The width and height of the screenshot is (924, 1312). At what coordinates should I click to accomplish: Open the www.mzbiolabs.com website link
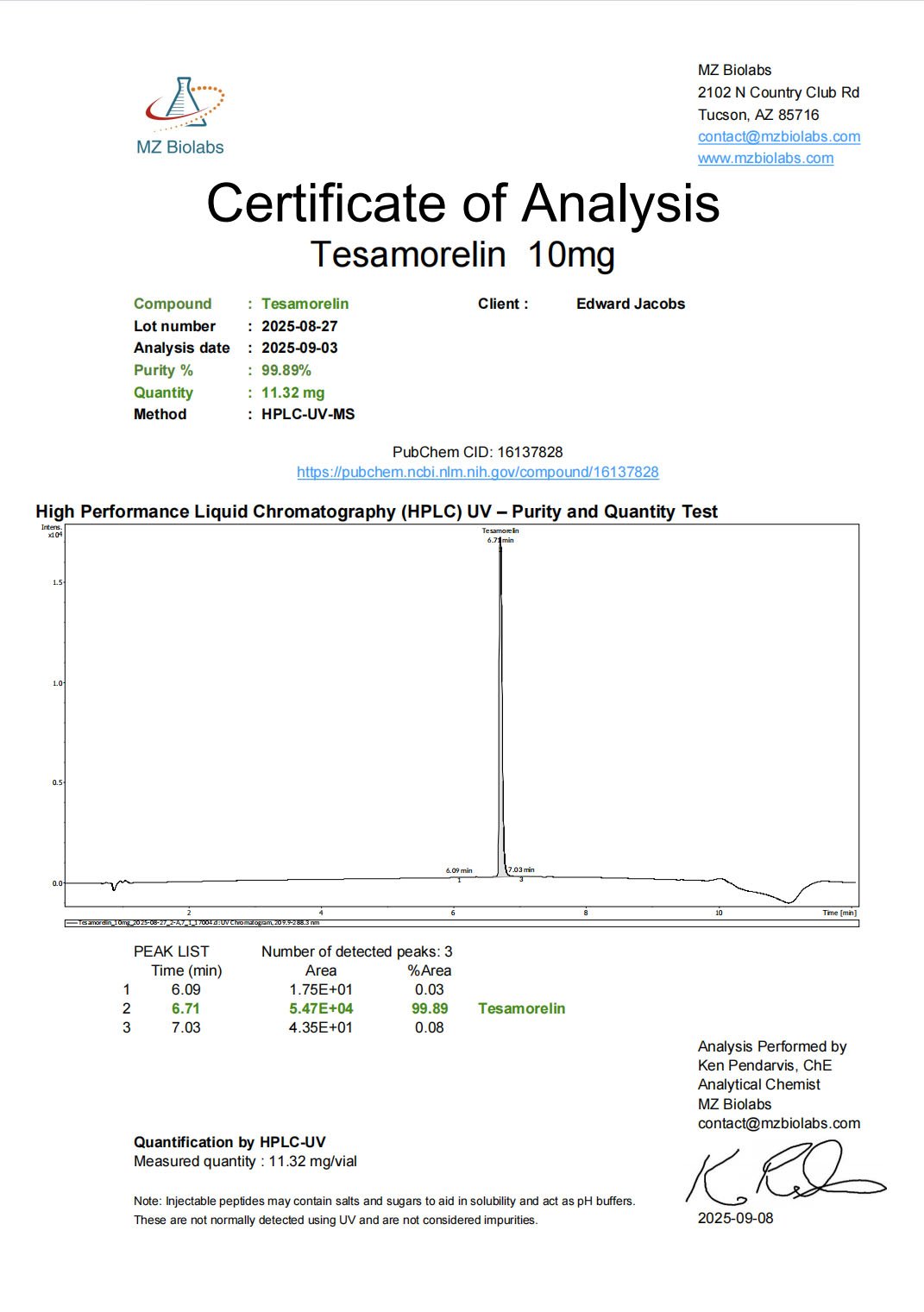(x=765, y=158)
